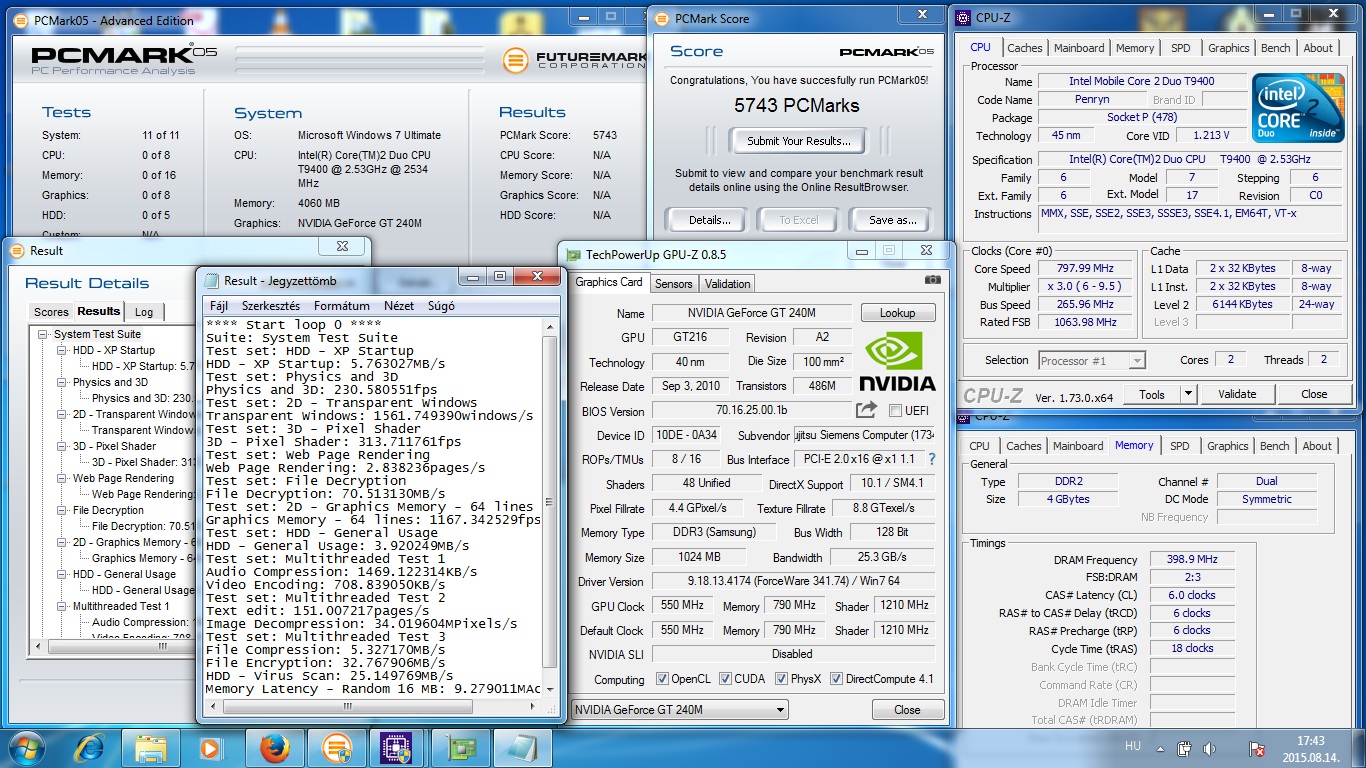This screenshot has height=768, width=1366.
Task: Open the SPD tab in upper CPU-Z
Action: click(x=1181, y=48)
